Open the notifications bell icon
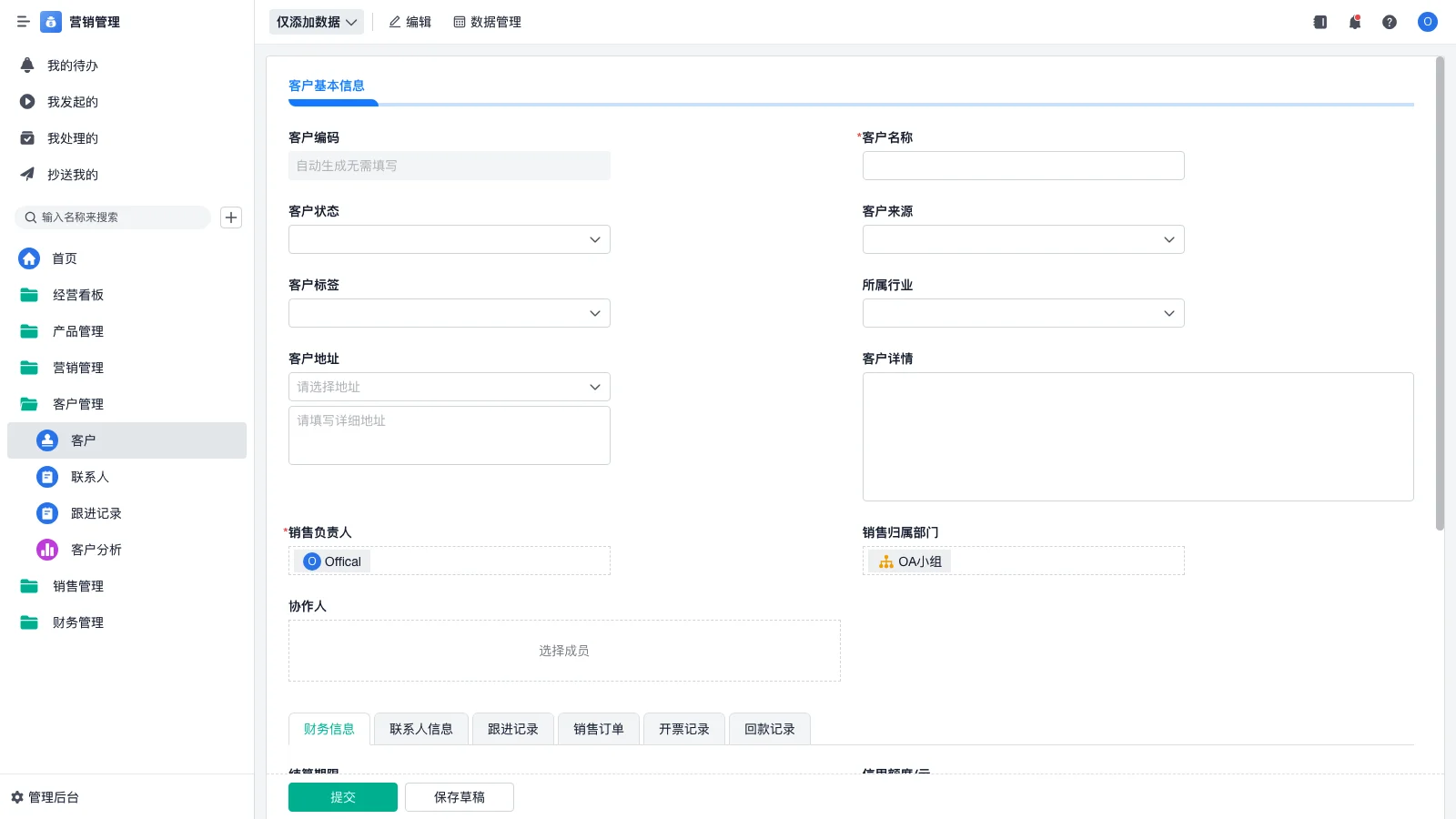The image size is (1456, 819). coord(1354,22)
